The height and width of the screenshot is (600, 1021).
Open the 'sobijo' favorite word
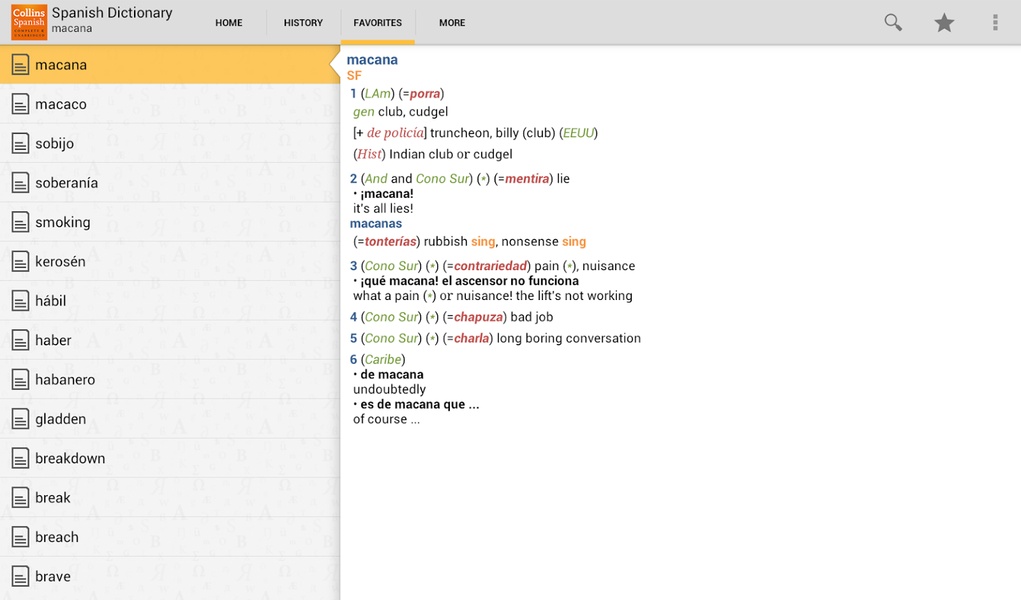(x=170, y=143)
